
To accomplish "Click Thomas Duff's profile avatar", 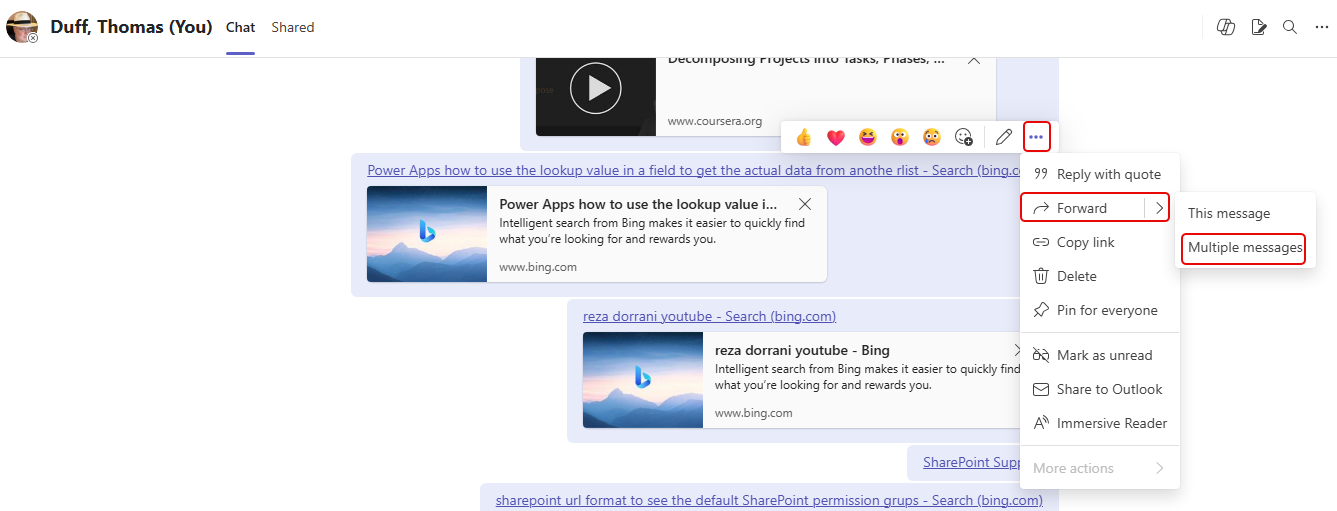I will point(22,27).
